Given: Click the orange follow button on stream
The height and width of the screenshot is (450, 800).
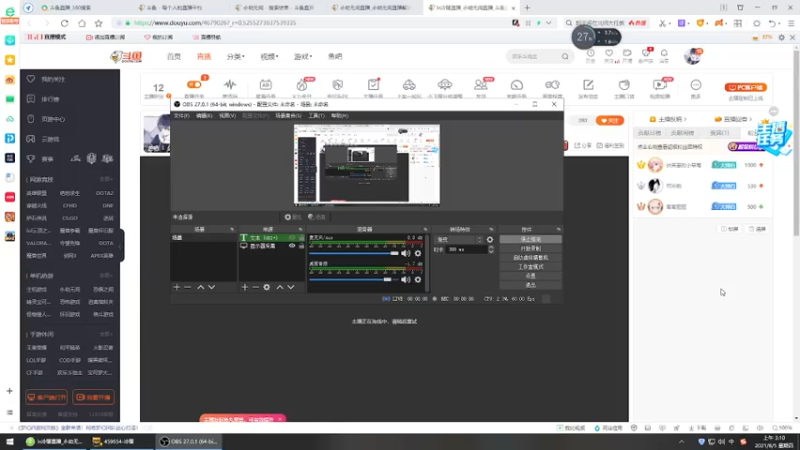Looking at the screenshot, I should pos(610,120).
